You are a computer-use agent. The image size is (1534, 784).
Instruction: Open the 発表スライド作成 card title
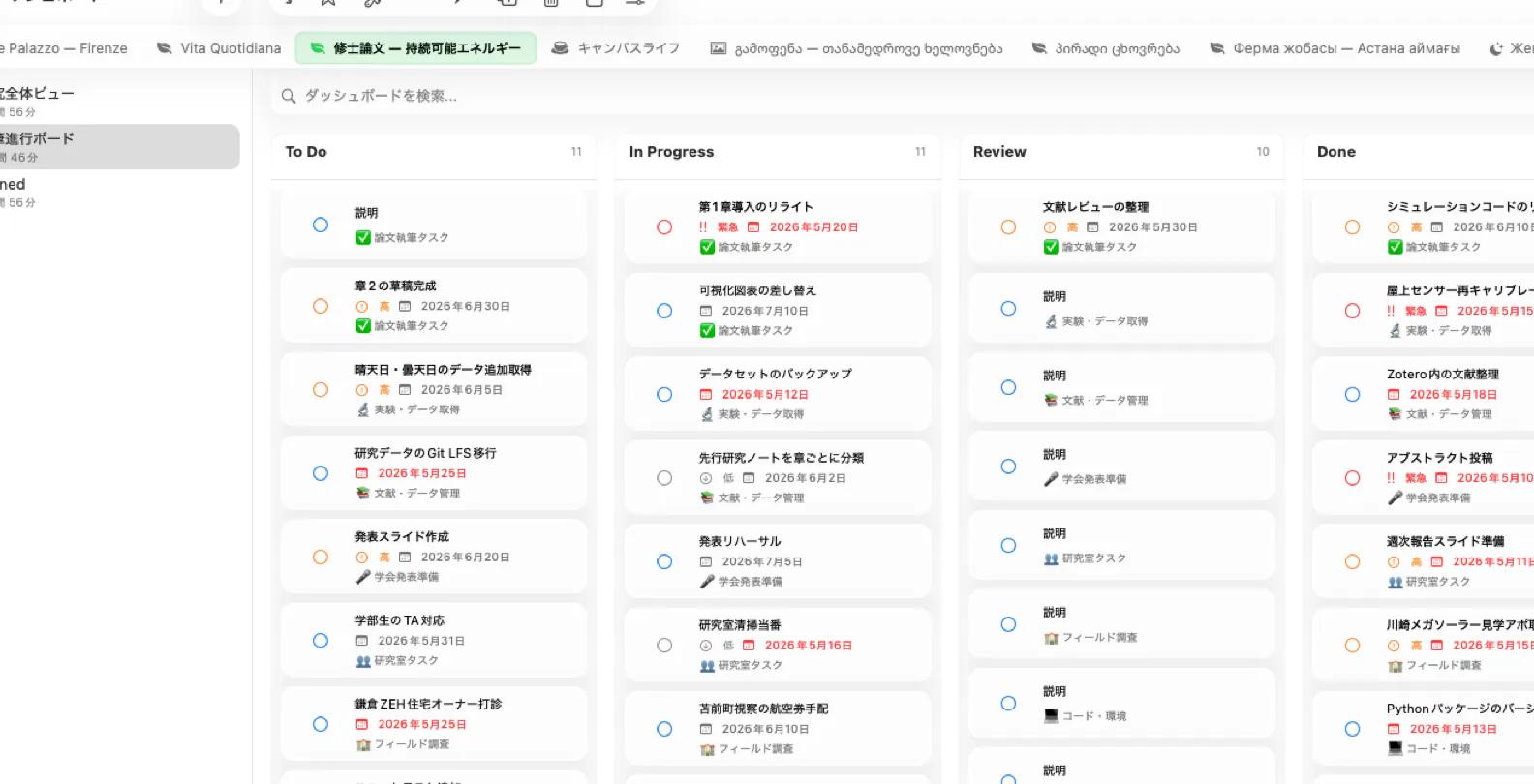pyautogui.click(x=402, y=537)
